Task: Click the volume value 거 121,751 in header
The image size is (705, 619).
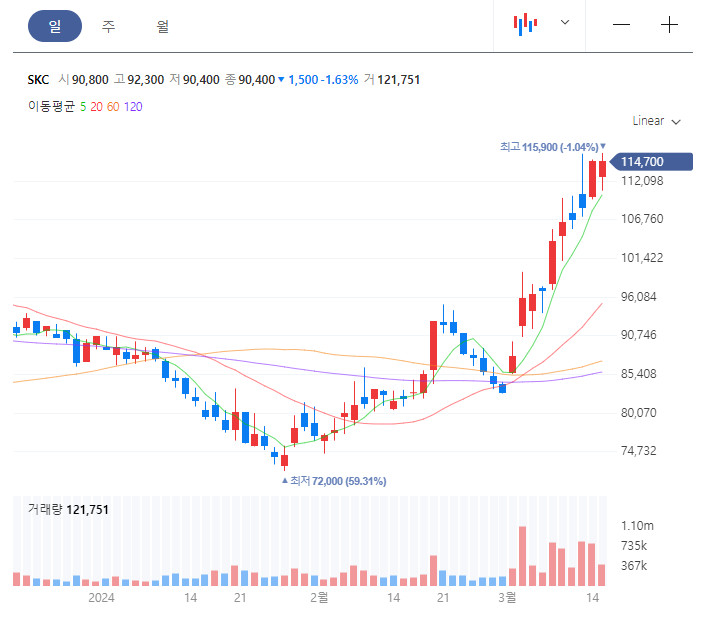Action: click(392, 80)
